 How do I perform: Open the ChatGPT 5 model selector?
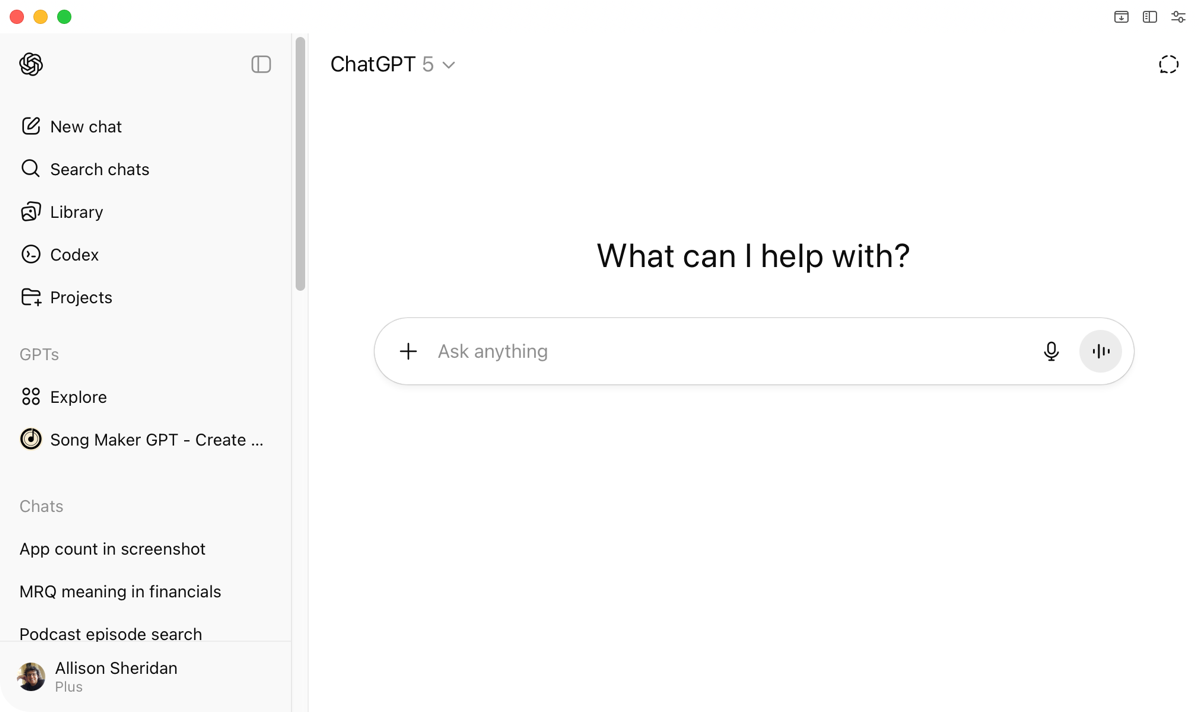point(394,64)
